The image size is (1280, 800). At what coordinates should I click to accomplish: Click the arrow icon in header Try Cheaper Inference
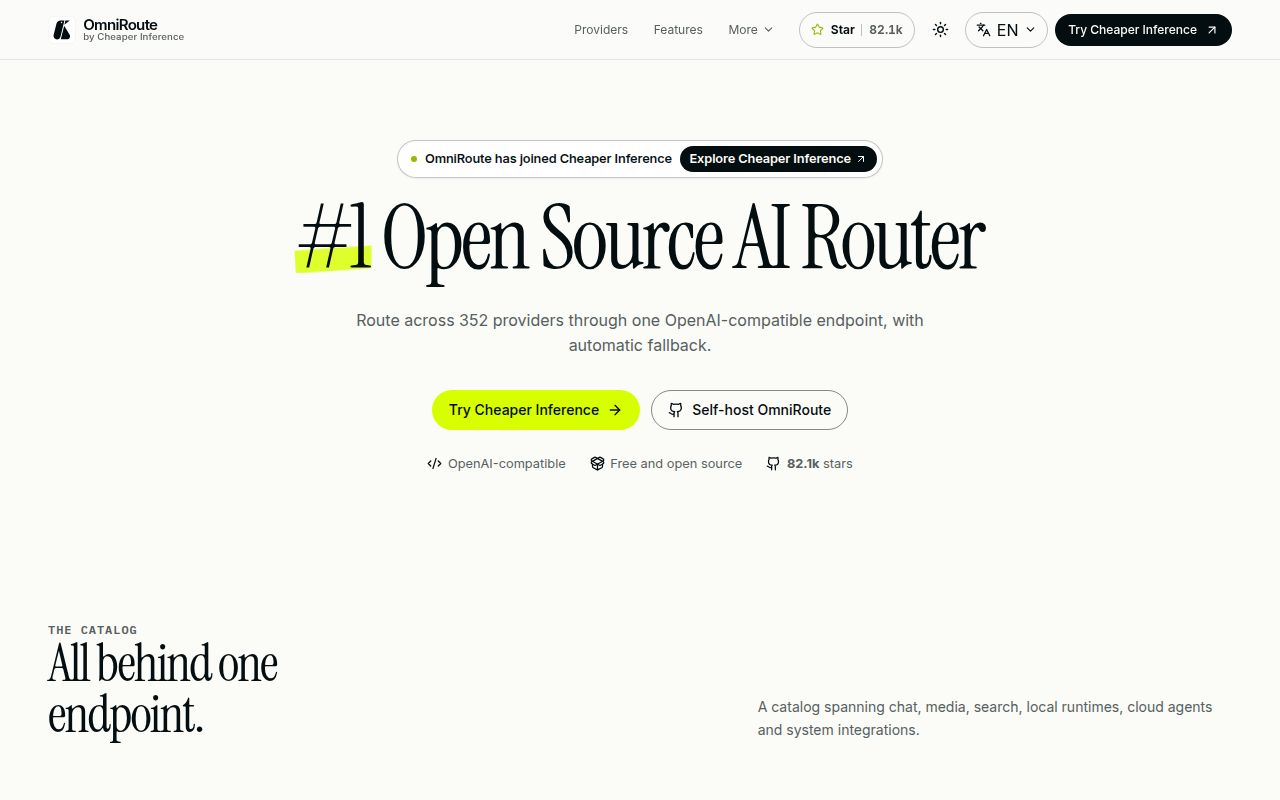click(x=1212, y=30)
